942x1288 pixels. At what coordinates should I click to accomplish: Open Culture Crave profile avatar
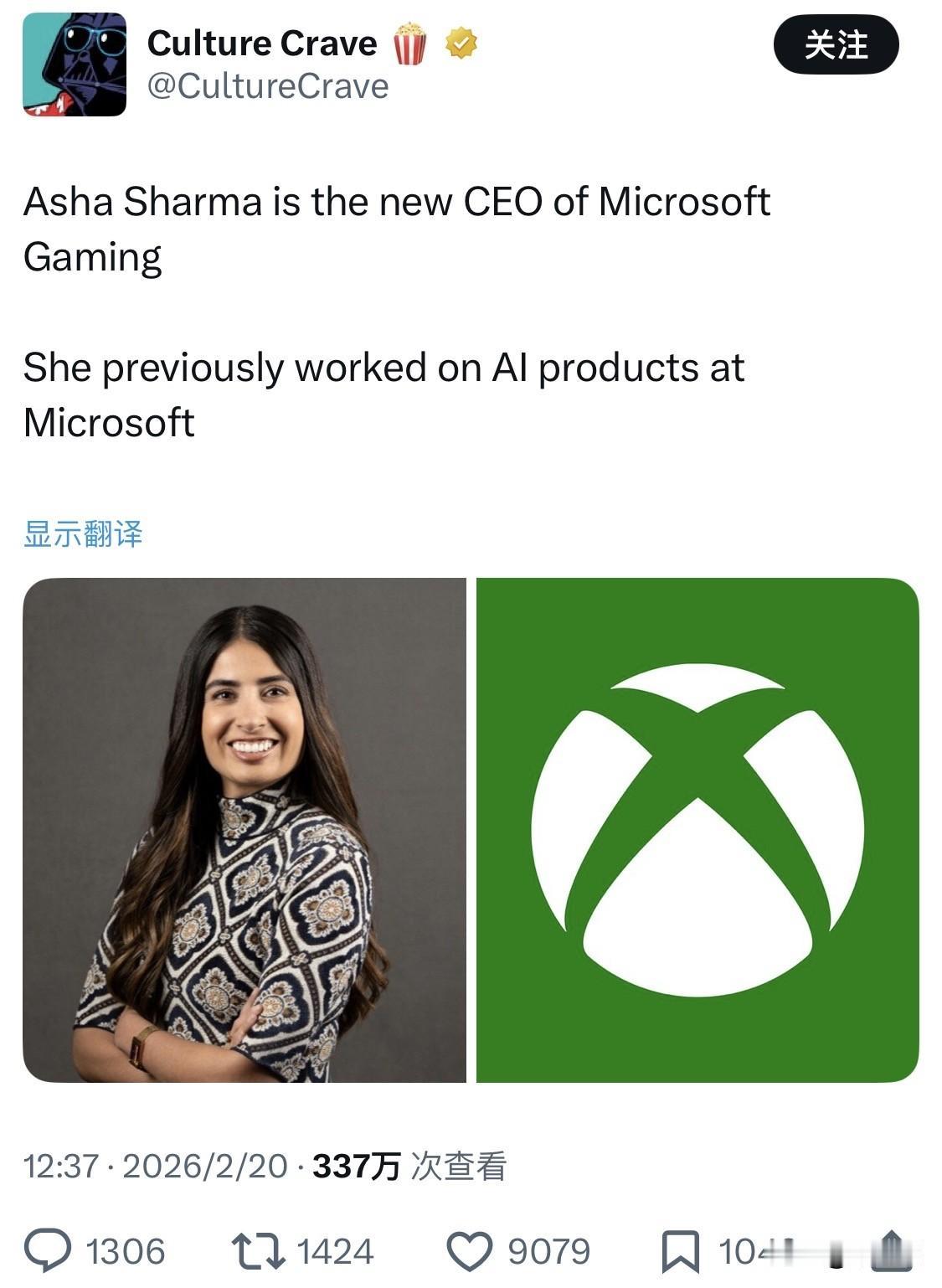[75, 64]
